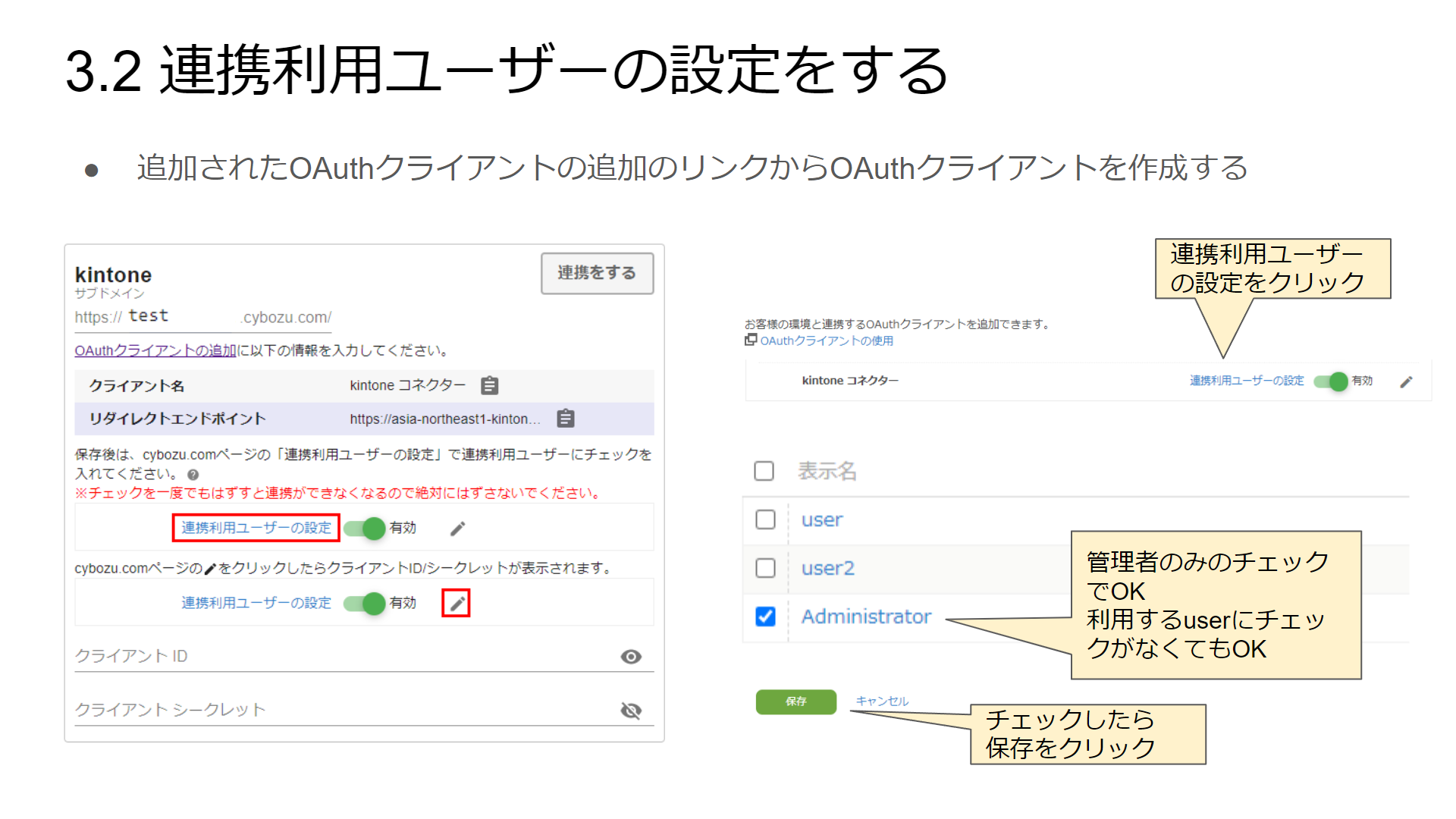The image size is (1456, 819).
Task: Open 連携利用ユーザーの設定 link in kintone コネクター row
Action: (x=1247, y=381)
